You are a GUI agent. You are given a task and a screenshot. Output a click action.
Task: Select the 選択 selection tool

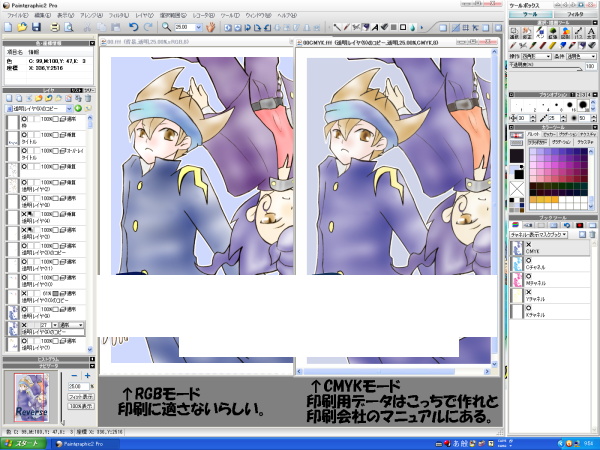tap(514, 33)
